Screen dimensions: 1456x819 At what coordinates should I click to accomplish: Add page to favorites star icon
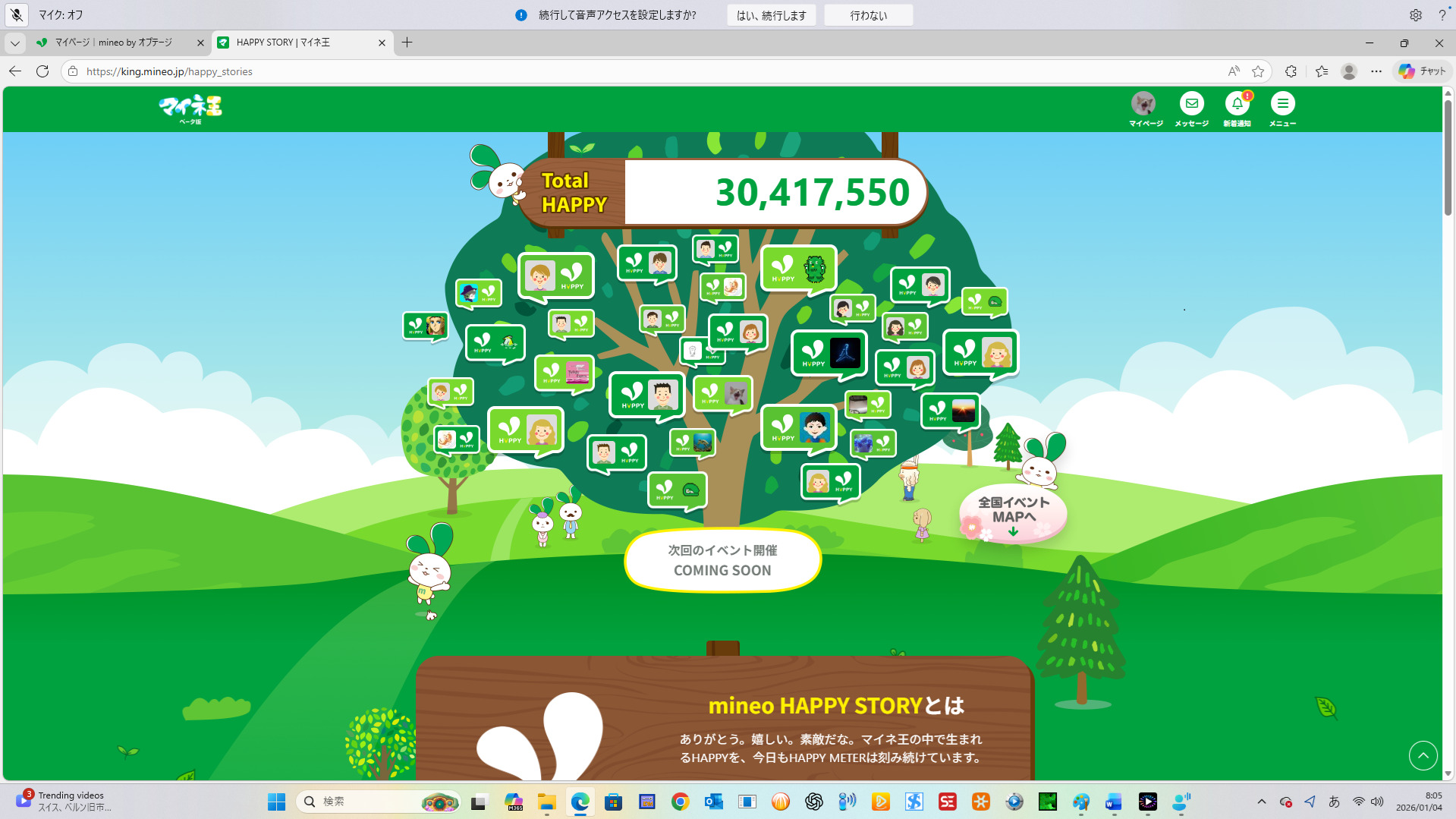1258,71
